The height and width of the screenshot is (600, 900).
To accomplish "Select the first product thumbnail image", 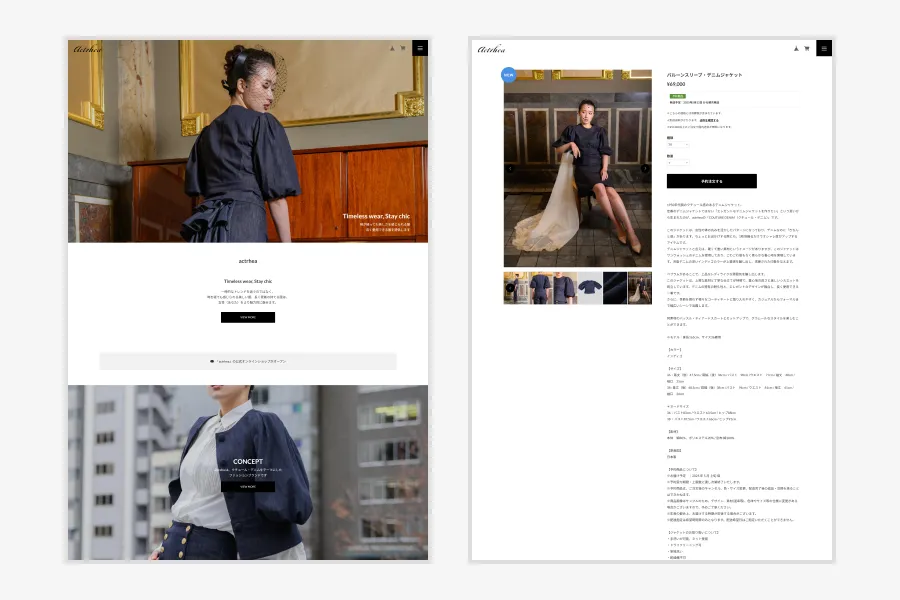I will (x=516, y=288).
